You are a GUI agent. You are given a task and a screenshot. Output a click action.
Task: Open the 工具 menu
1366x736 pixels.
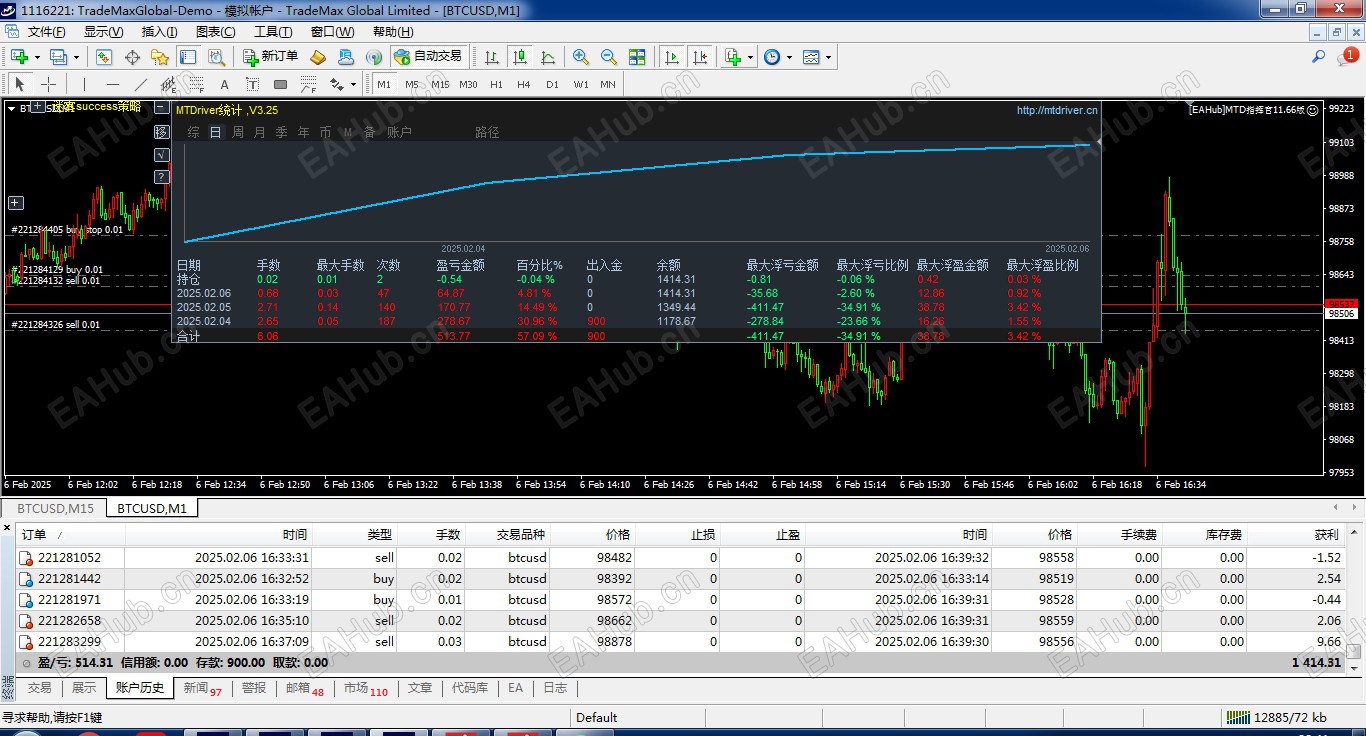tap(273, 32)
